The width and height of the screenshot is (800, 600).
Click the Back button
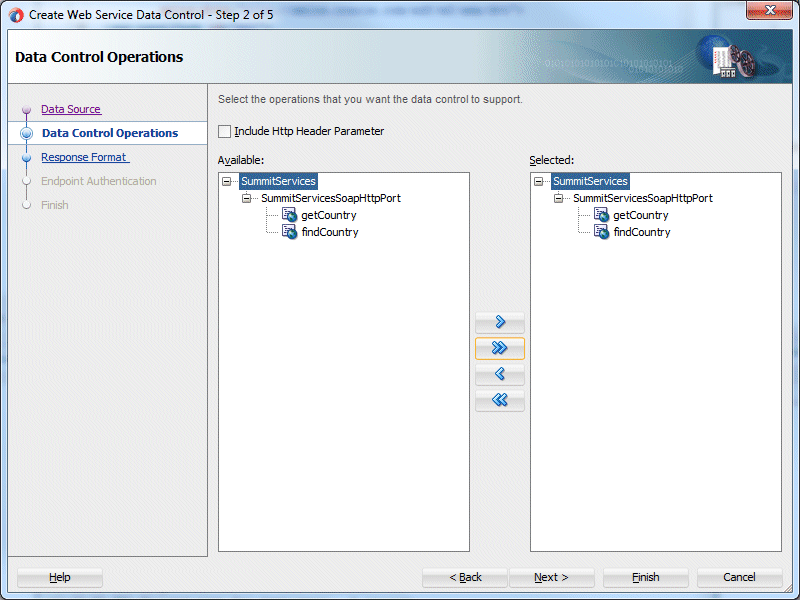465,577
